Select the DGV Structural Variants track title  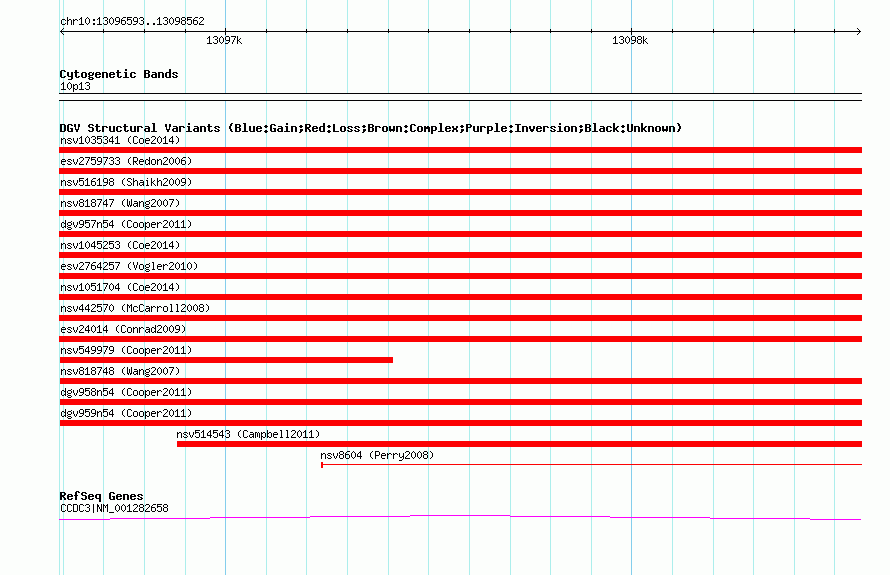click(370, 128)
